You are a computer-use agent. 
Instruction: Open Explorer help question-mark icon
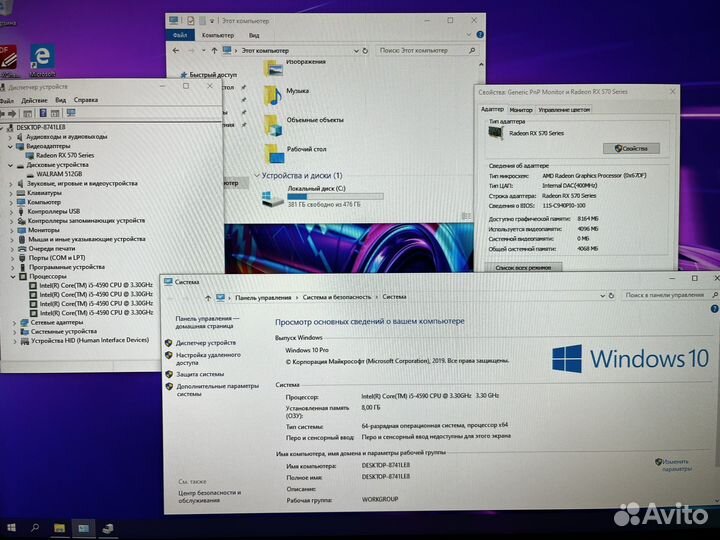click(x=480, y=34)
